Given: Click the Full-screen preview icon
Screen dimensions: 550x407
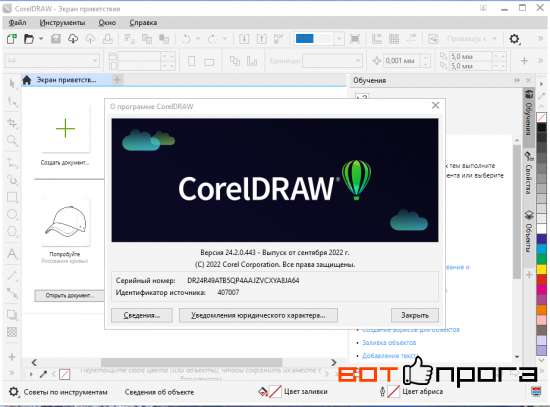Looking at the screenshot, I should click(355, 39).
